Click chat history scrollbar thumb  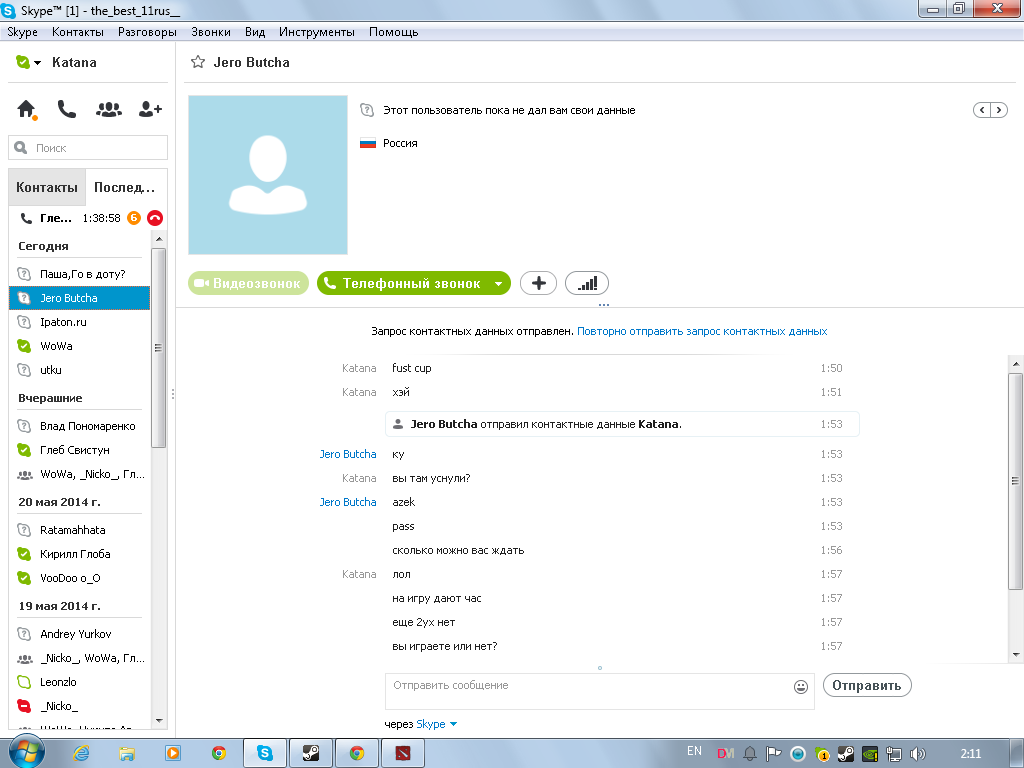tap(1015, 481)
